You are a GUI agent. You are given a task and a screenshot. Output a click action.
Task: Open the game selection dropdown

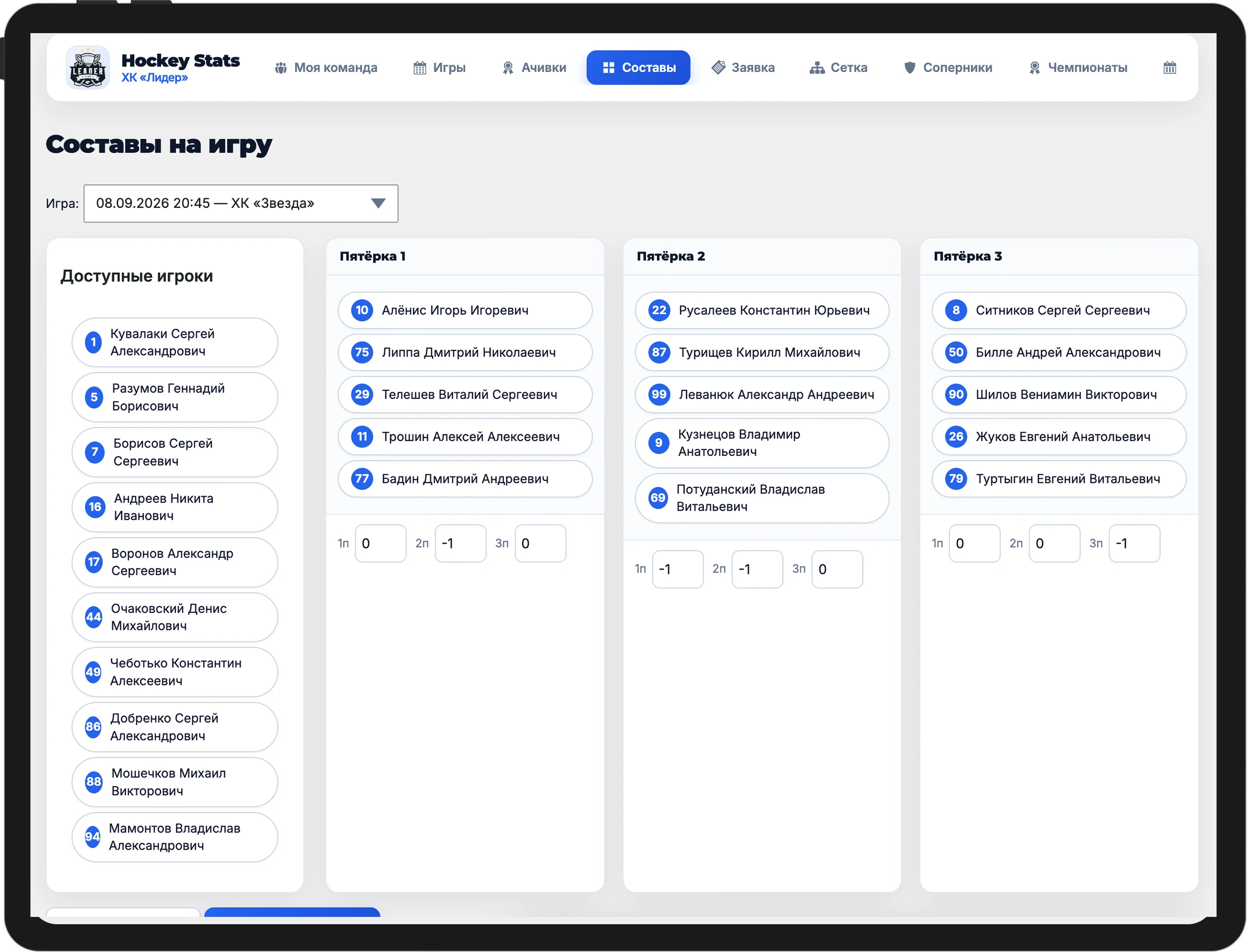241,204
